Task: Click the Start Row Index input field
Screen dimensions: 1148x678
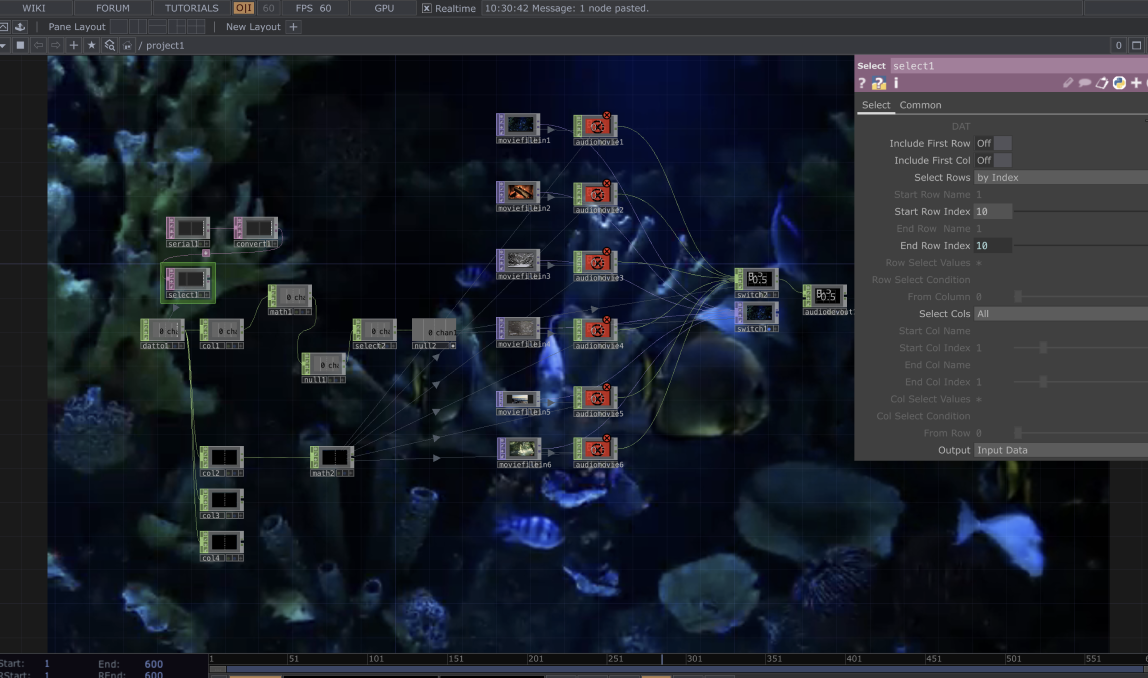Action: [990, 211]
